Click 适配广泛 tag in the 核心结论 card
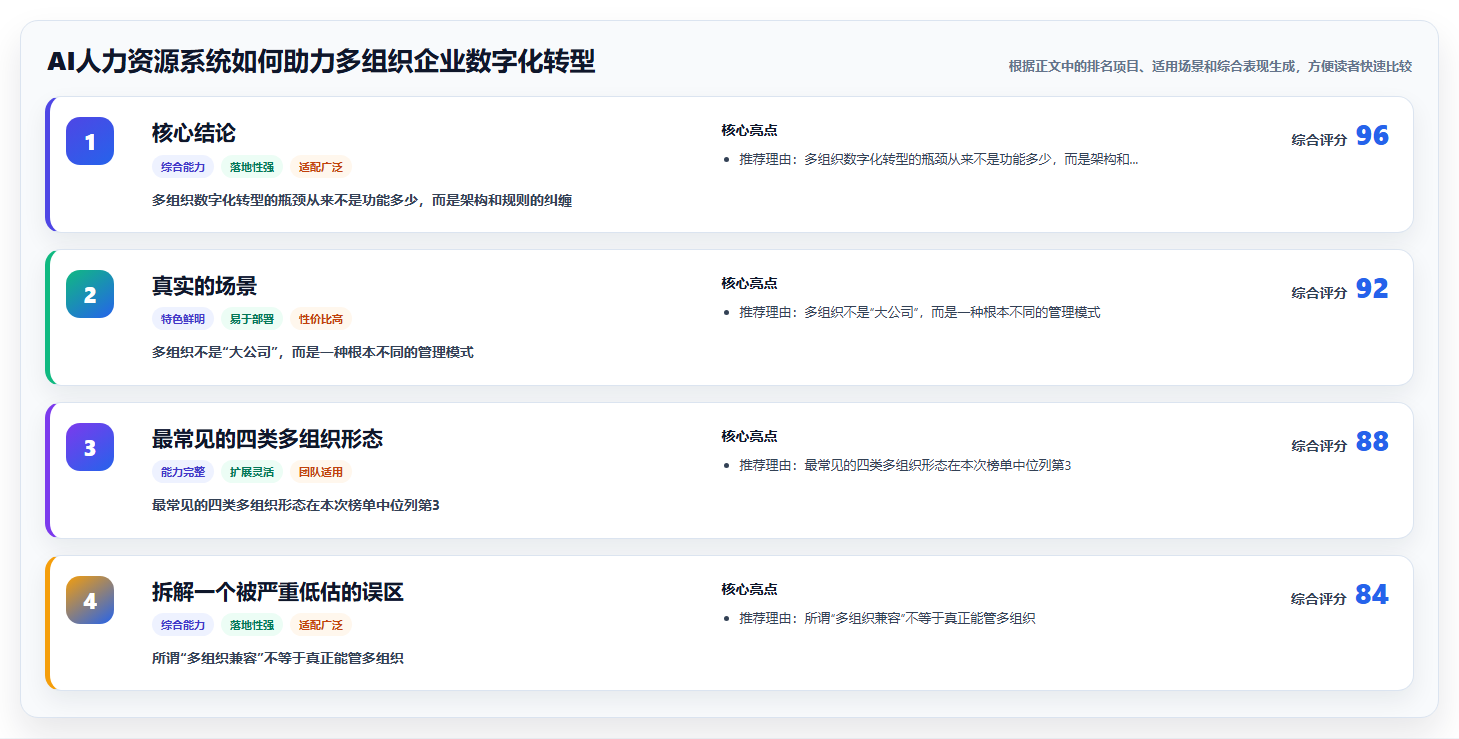Screen dimensions: 1459x739 click(x=321, y=167)
